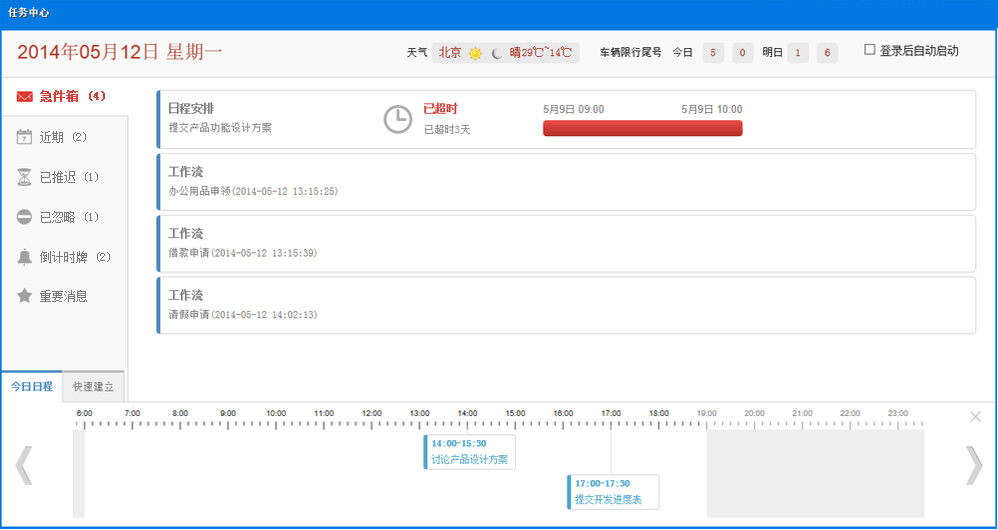
Task: Select the 近期 calendar icon
Action: (x=25, y=137)
